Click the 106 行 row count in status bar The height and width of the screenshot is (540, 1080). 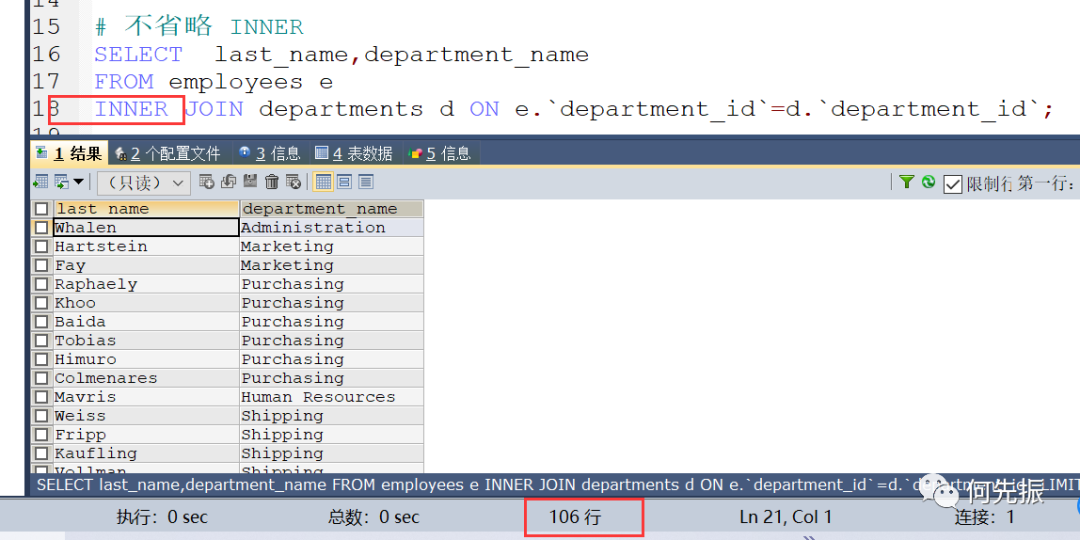tap(574, 517)
